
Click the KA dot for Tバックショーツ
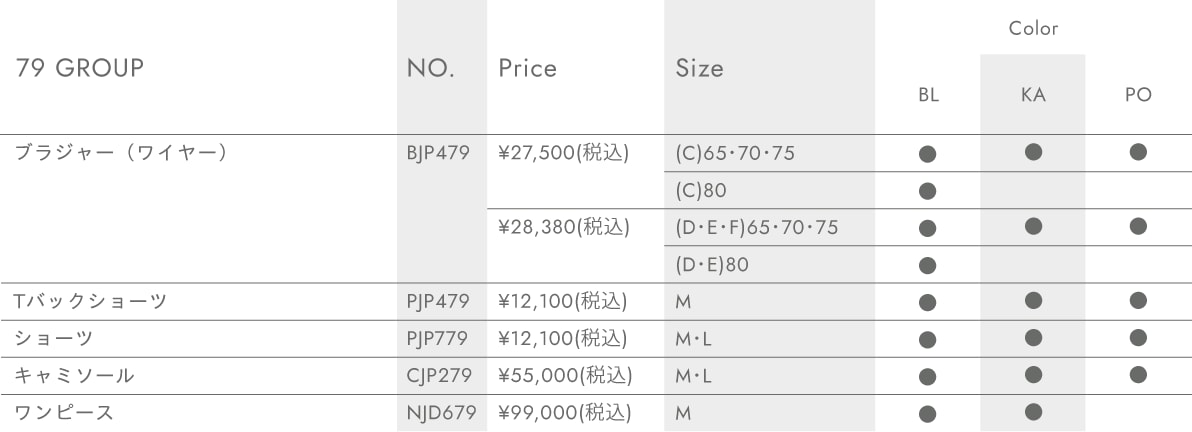pos(1032,300)
